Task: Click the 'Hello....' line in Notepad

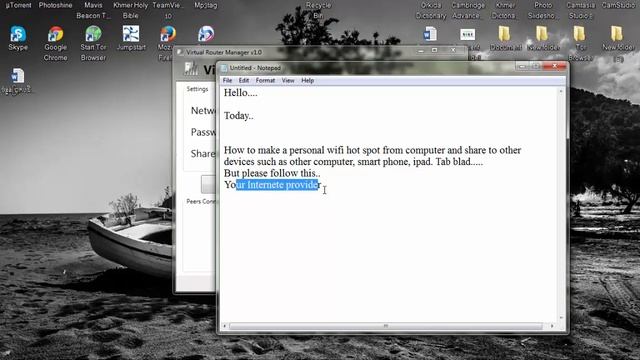Action: pos(240,93)
